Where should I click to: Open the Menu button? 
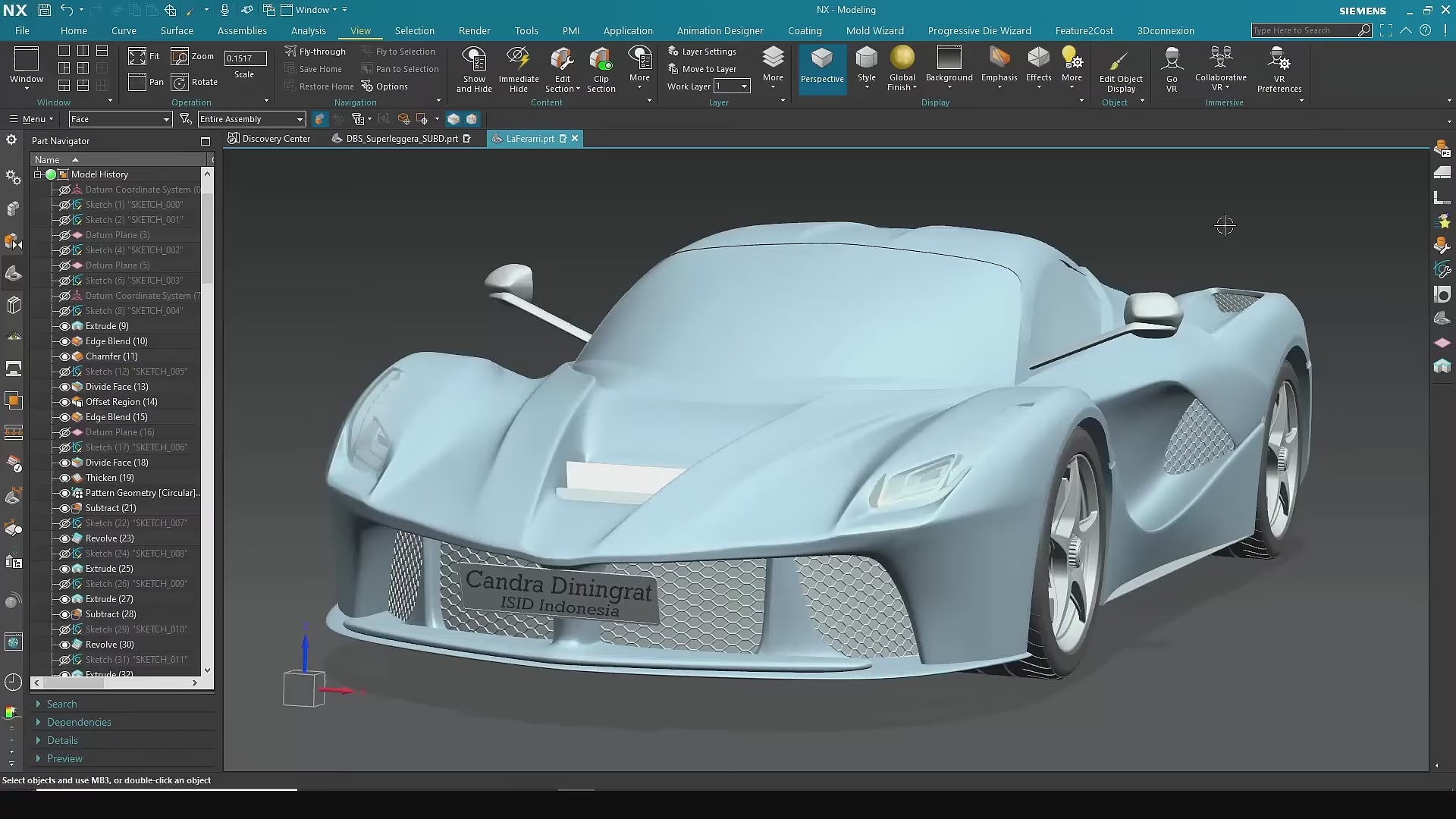[31, 119]
